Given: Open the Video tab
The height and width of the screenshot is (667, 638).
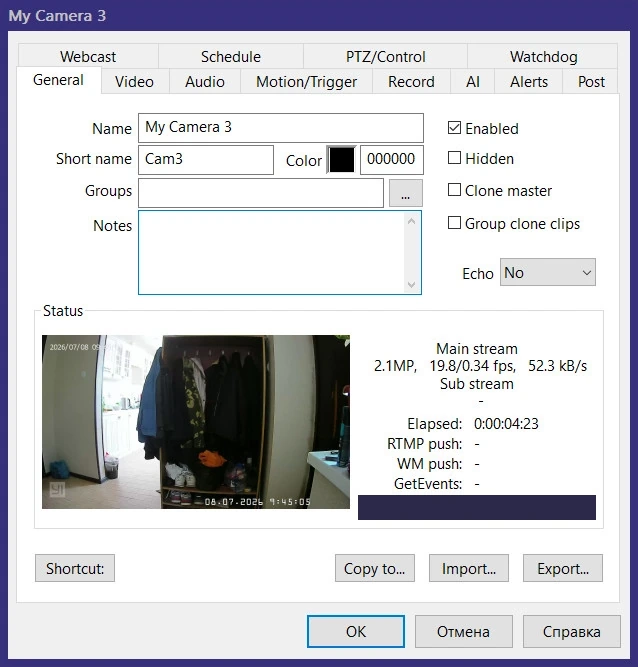Looking at the screenshot, I should (x=134, y=82).
